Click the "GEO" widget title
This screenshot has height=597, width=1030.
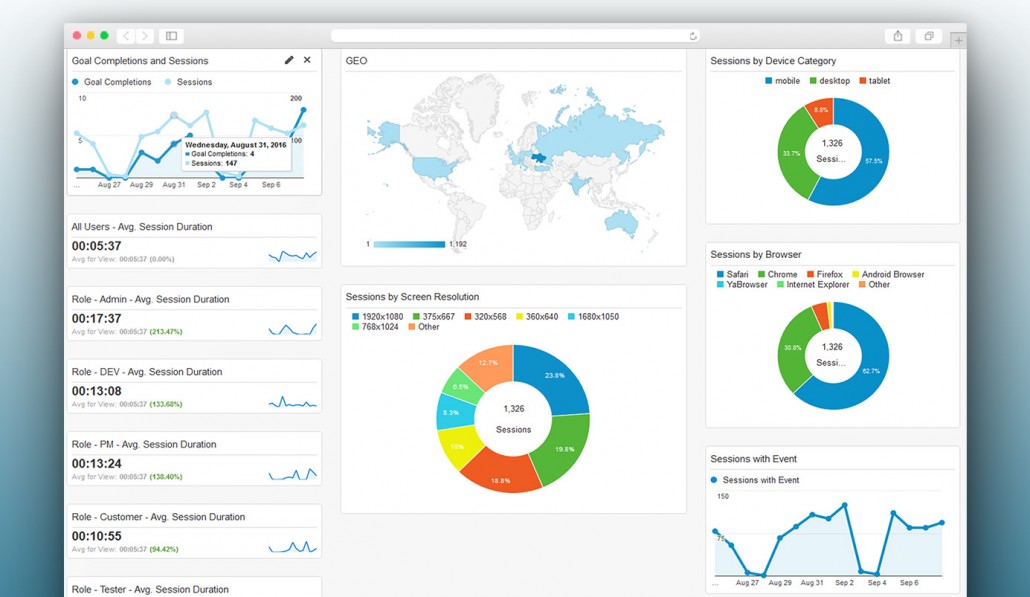356,60
